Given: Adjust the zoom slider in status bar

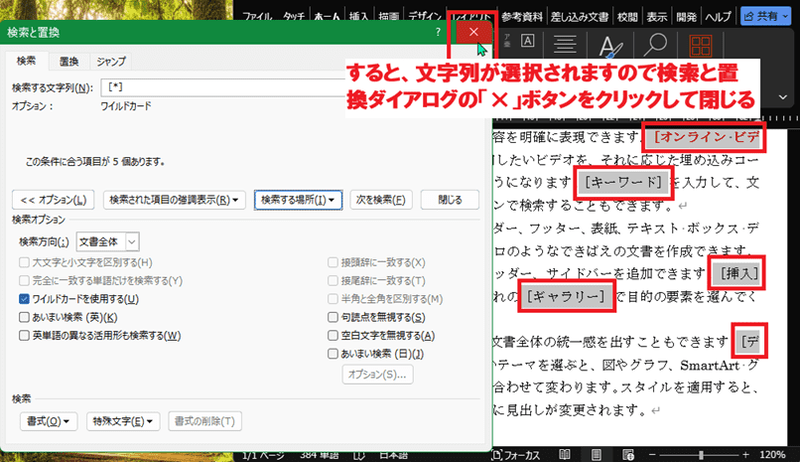Looking at the screenshot, I should coord(699,454).
